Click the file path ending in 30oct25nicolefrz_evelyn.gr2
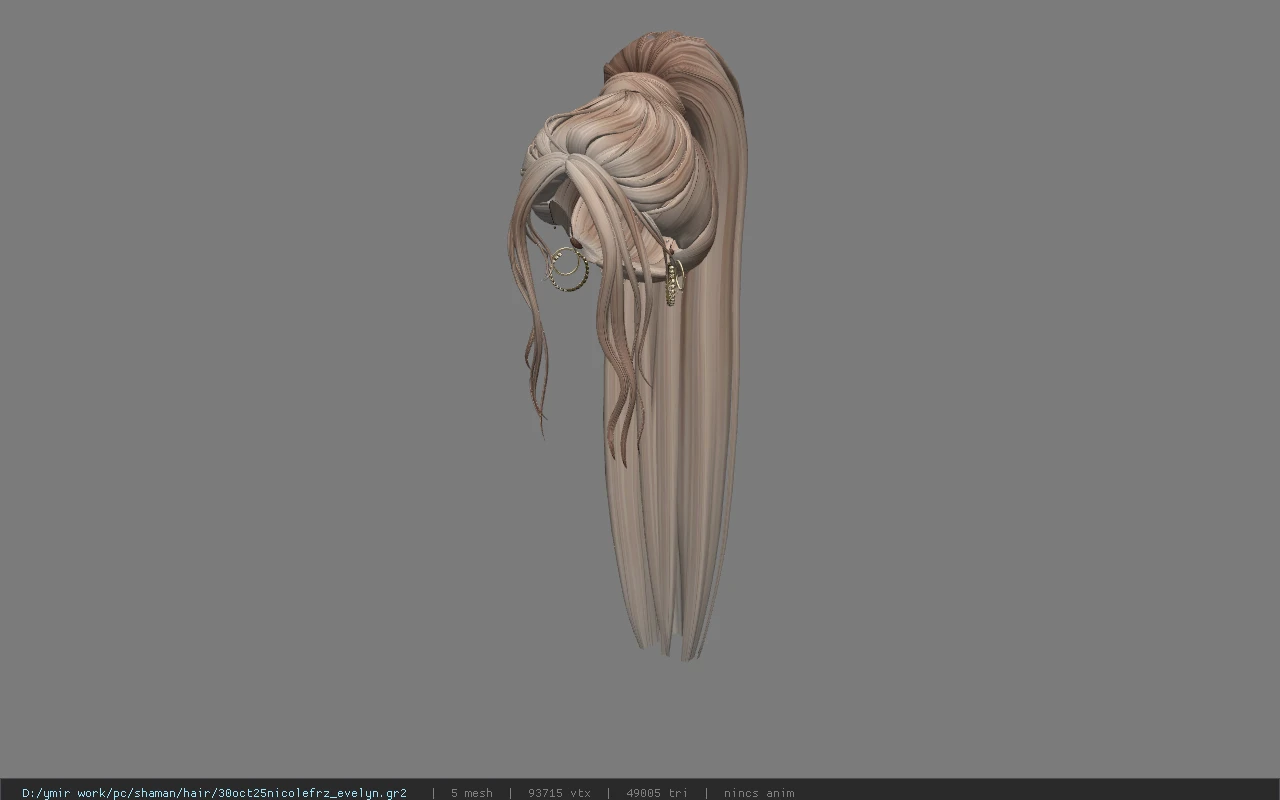The height and width of the screenshot is (800, 1280). pos(214,793)
